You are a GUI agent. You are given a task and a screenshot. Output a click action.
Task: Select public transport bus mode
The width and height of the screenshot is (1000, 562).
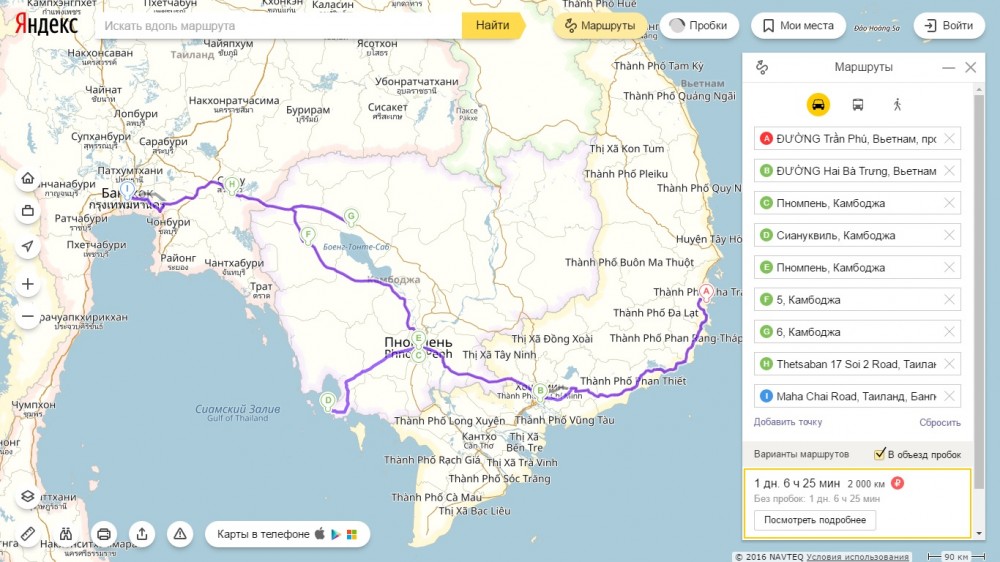click(858, 105)
